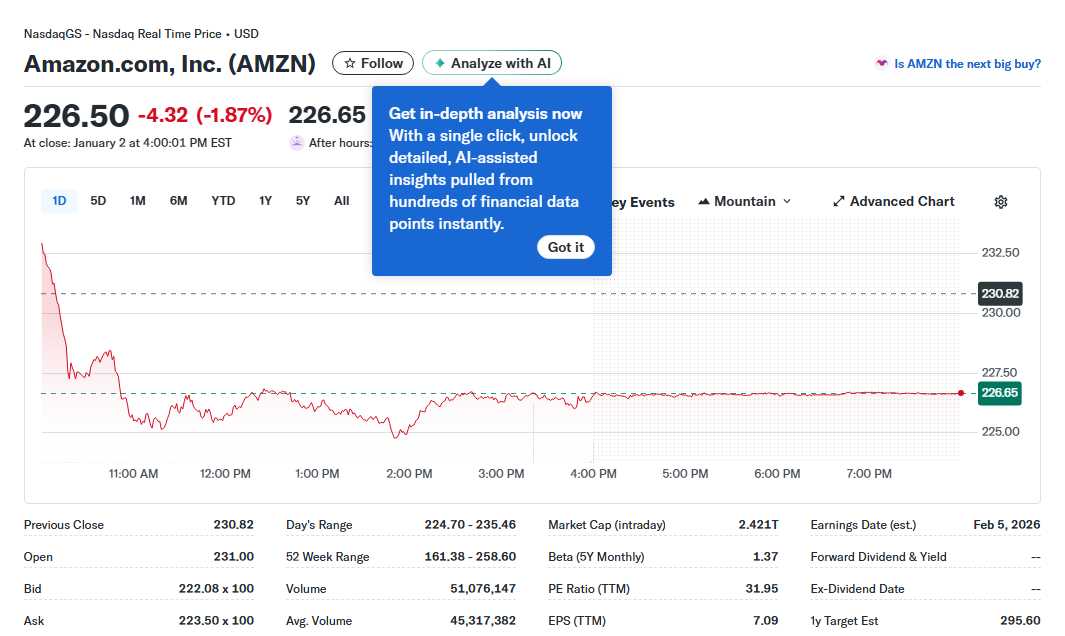This screenshot has width=1065, height=636.
Task: Switch to the YTD chart range
Action: [x=222, y=200]
